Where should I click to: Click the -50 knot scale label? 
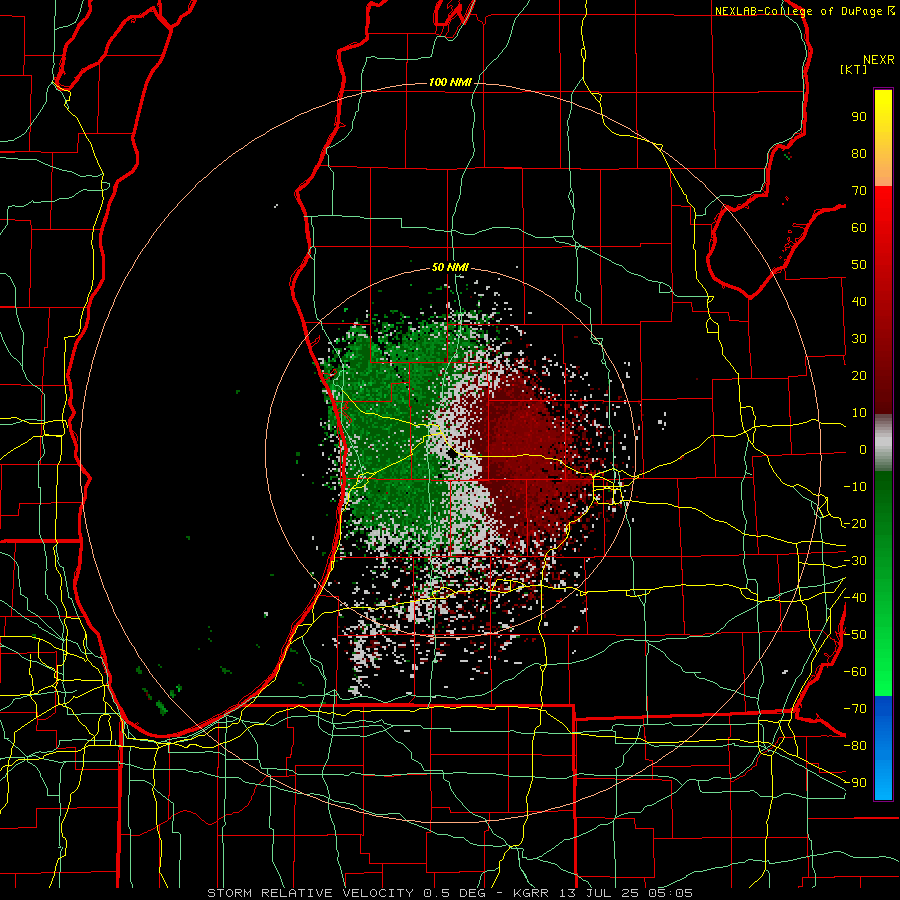click(x=855, y=635)
